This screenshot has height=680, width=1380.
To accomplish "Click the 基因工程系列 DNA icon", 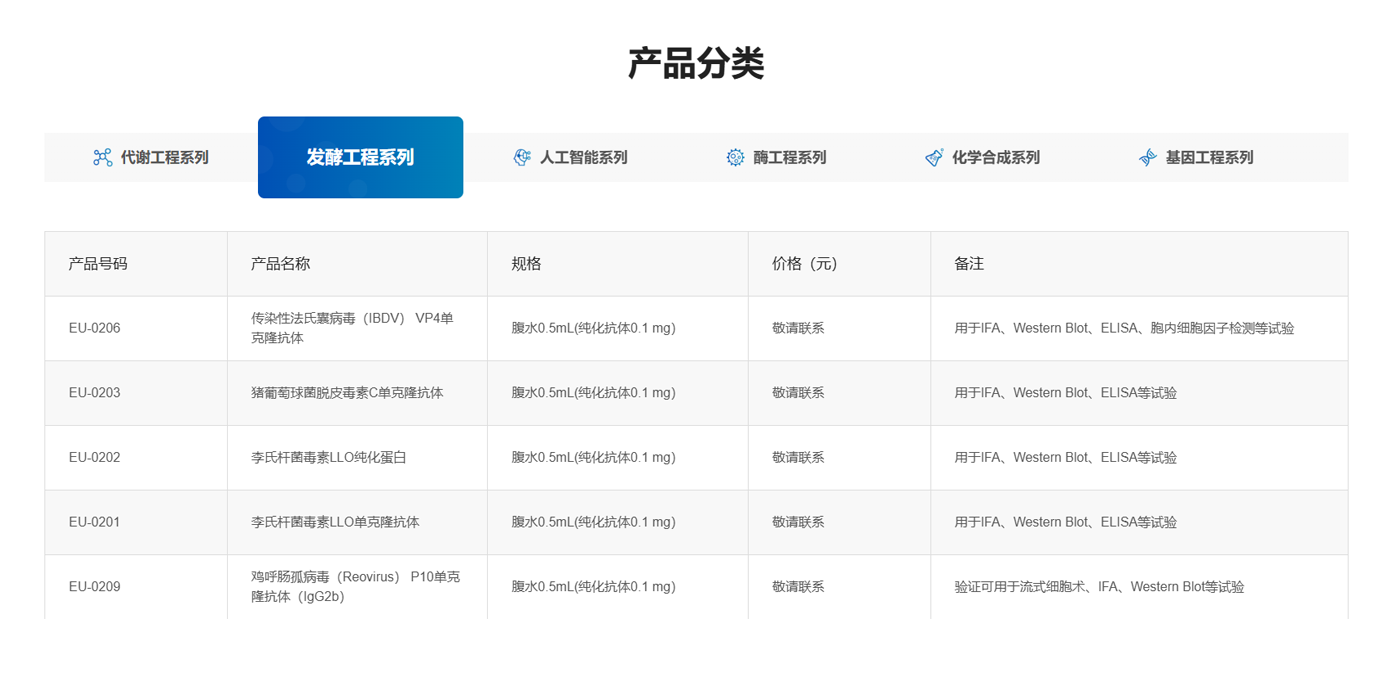I will tap(1147, 157).
